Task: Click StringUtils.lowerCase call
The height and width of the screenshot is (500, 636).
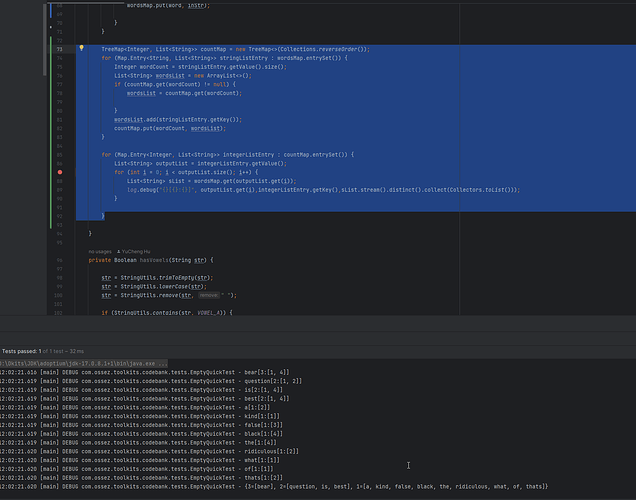Action: pyautogui.click(x=162, y=287)
